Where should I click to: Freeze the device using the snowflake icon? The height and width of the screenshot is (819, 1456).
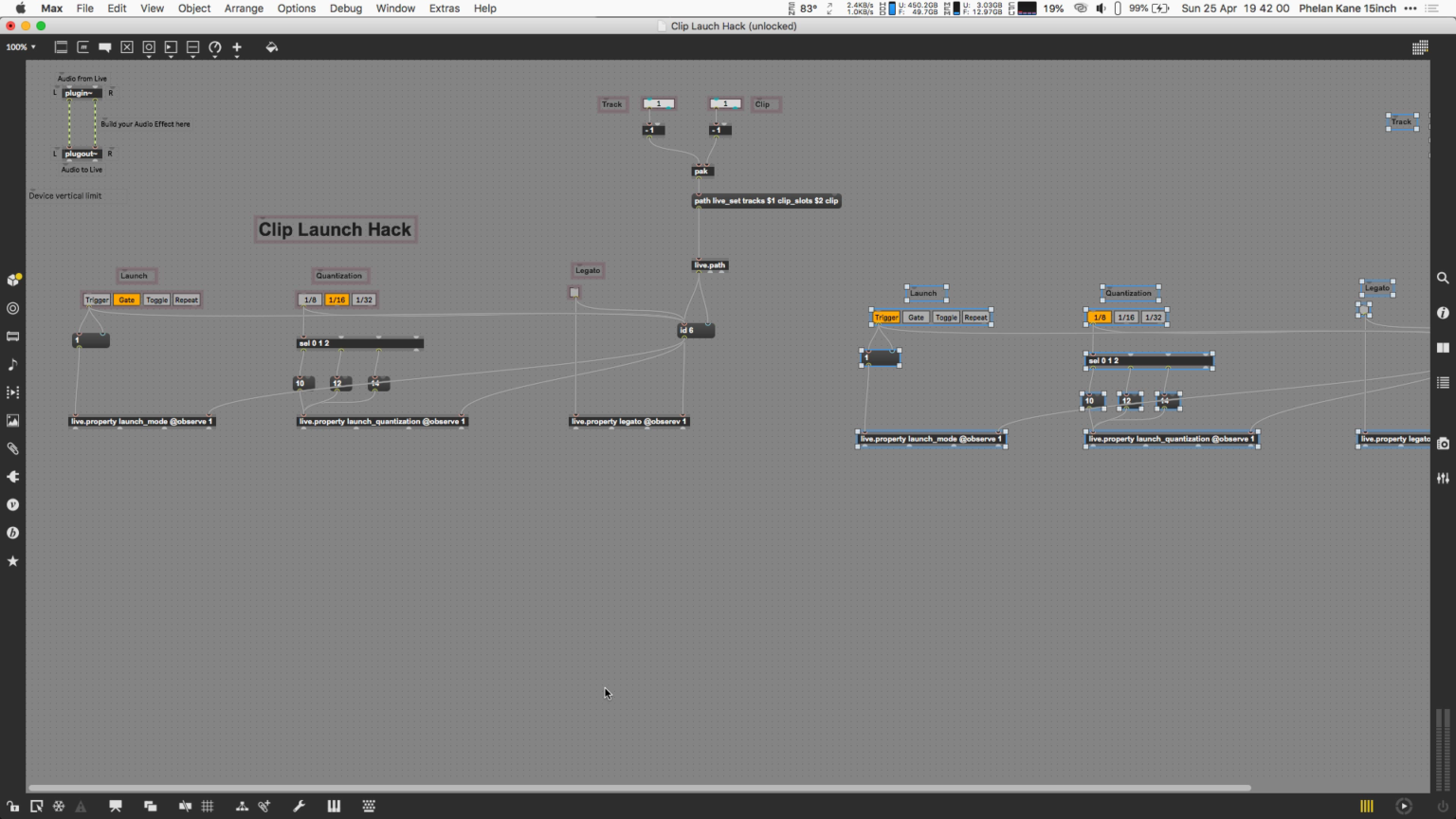(59, 806)
